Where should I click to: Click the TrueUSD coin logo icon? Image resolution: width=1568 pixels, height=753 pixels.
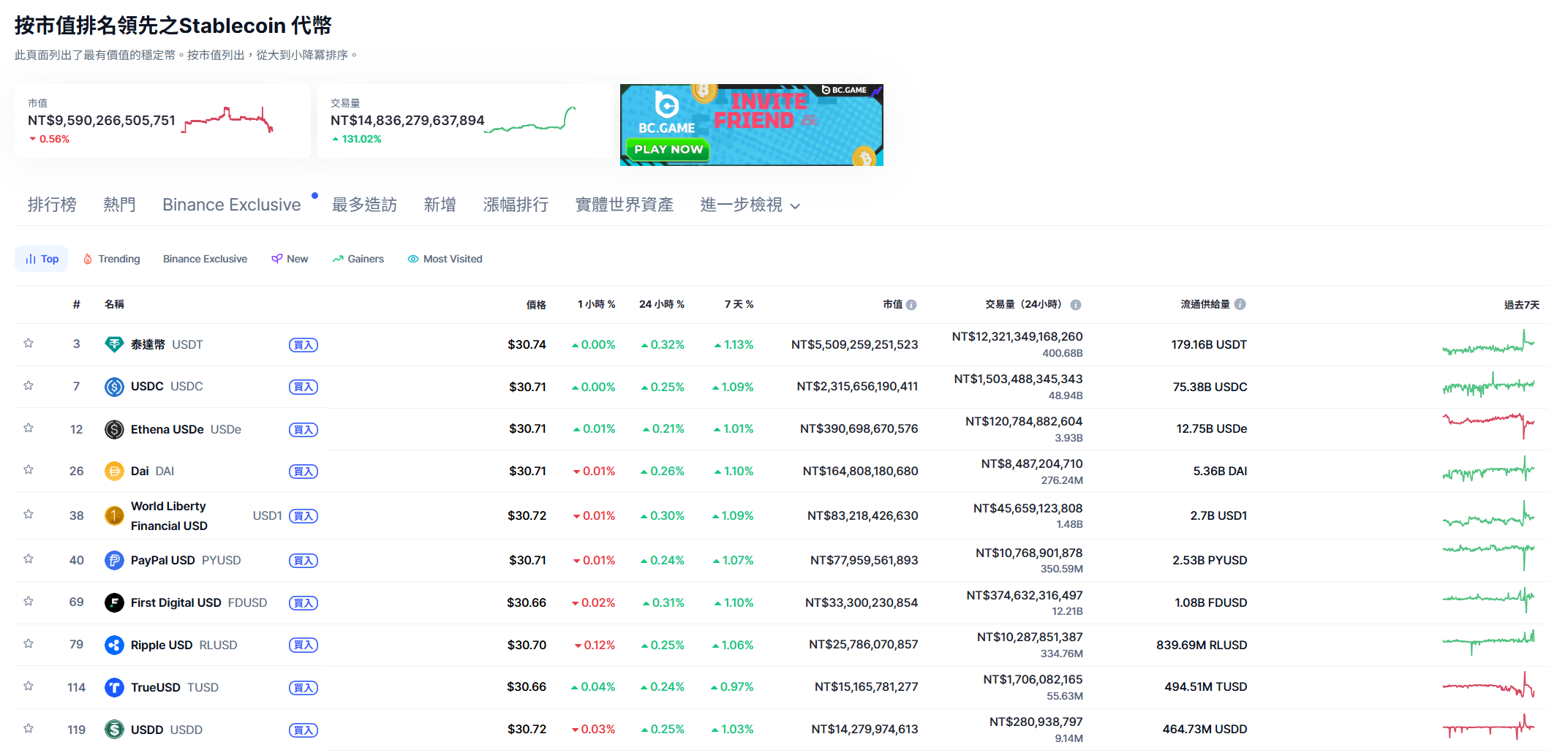tap(114, 687)
